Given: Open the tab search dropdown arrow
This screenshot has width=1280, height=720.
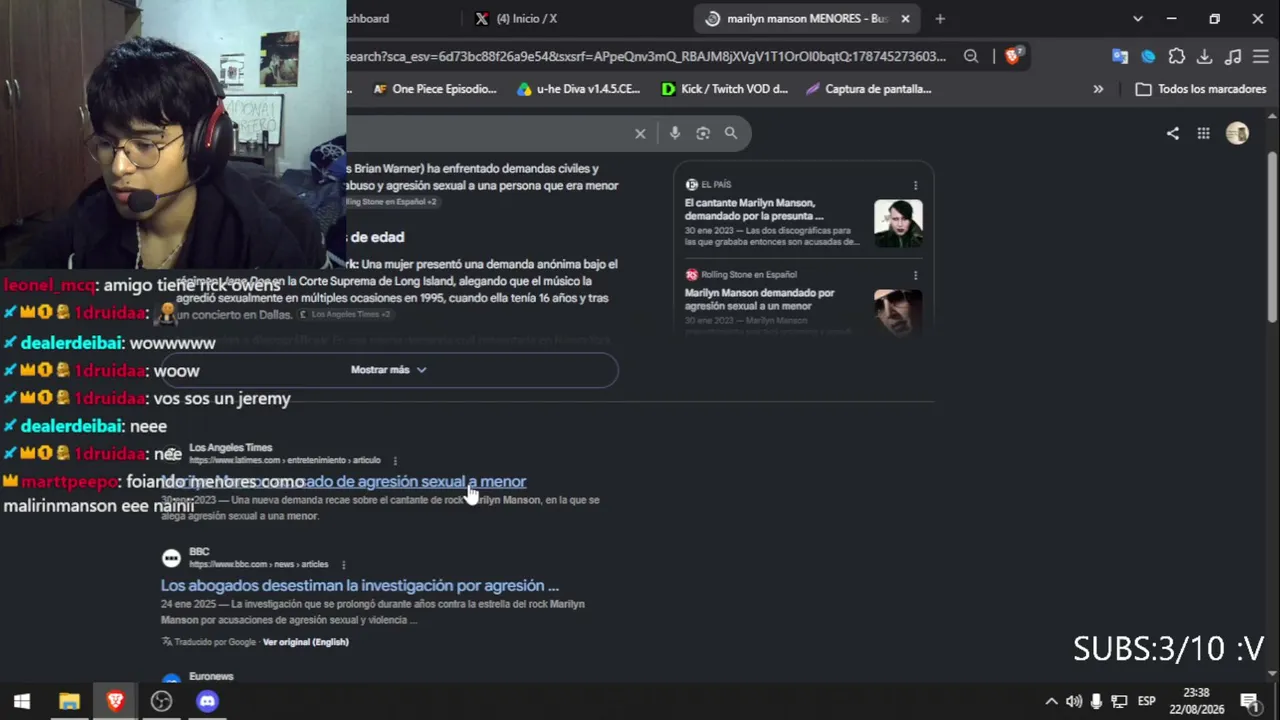Looking at the screenshot, I should [1138, 18].
